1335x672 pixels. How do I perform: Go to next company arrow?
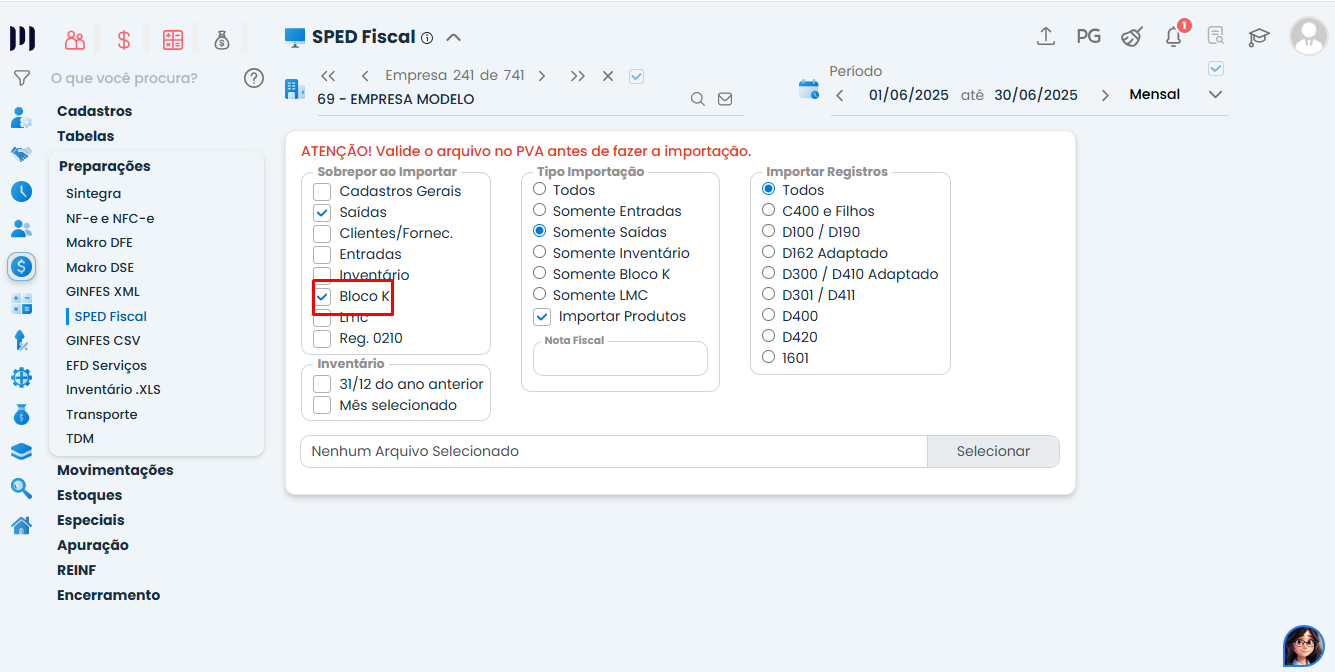(x=541, y=76)
